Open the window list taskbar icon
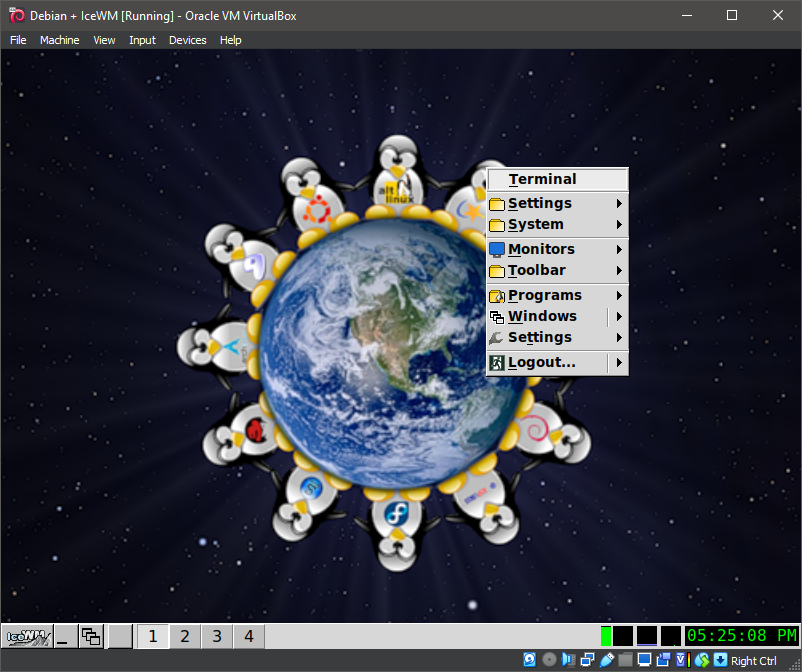This screenshot has width=802, height=672. (x=92, y=636)
